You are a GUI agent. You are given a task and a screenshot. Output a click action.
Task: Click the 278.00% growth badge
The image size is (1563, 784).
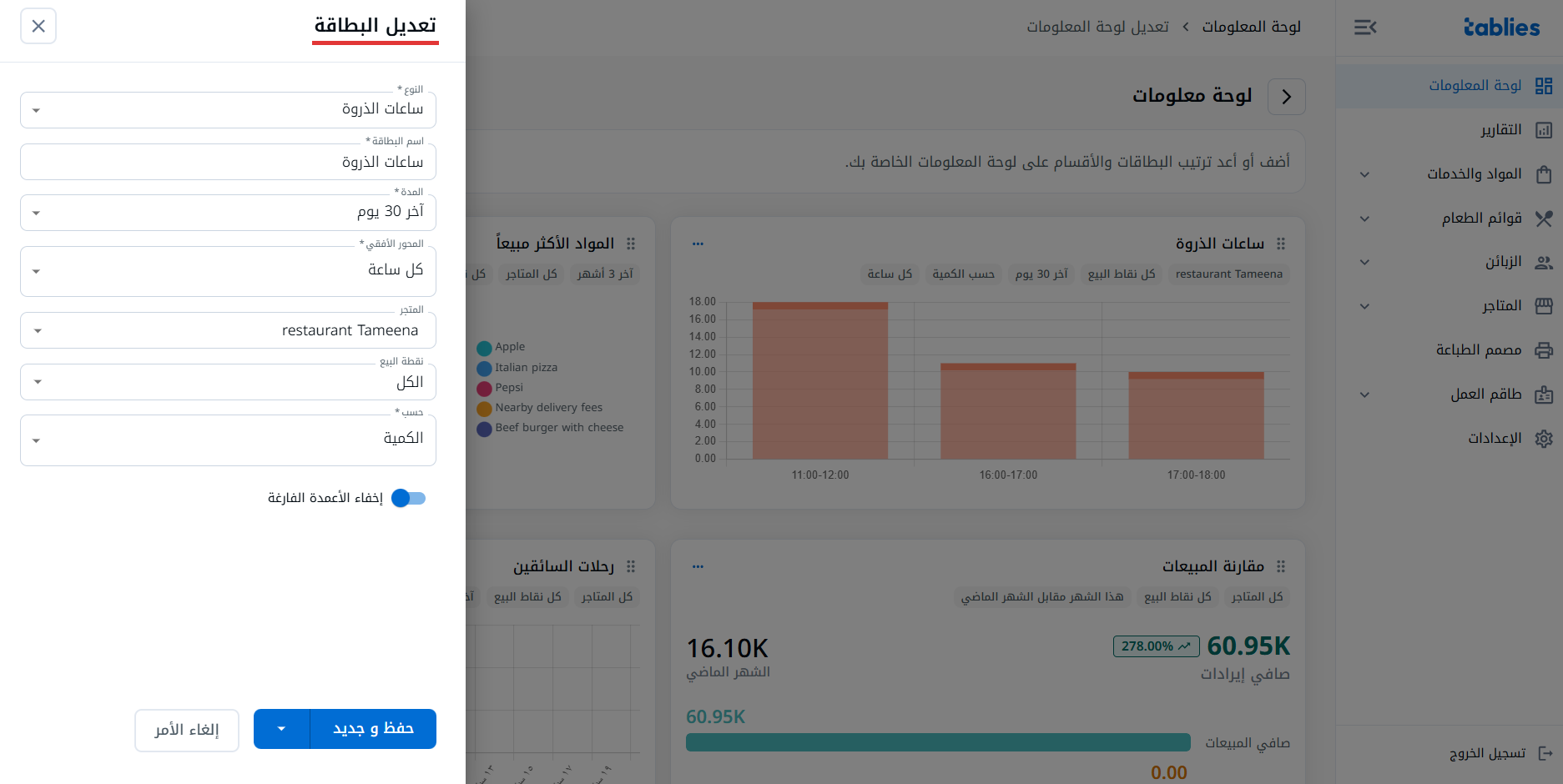1156,646
